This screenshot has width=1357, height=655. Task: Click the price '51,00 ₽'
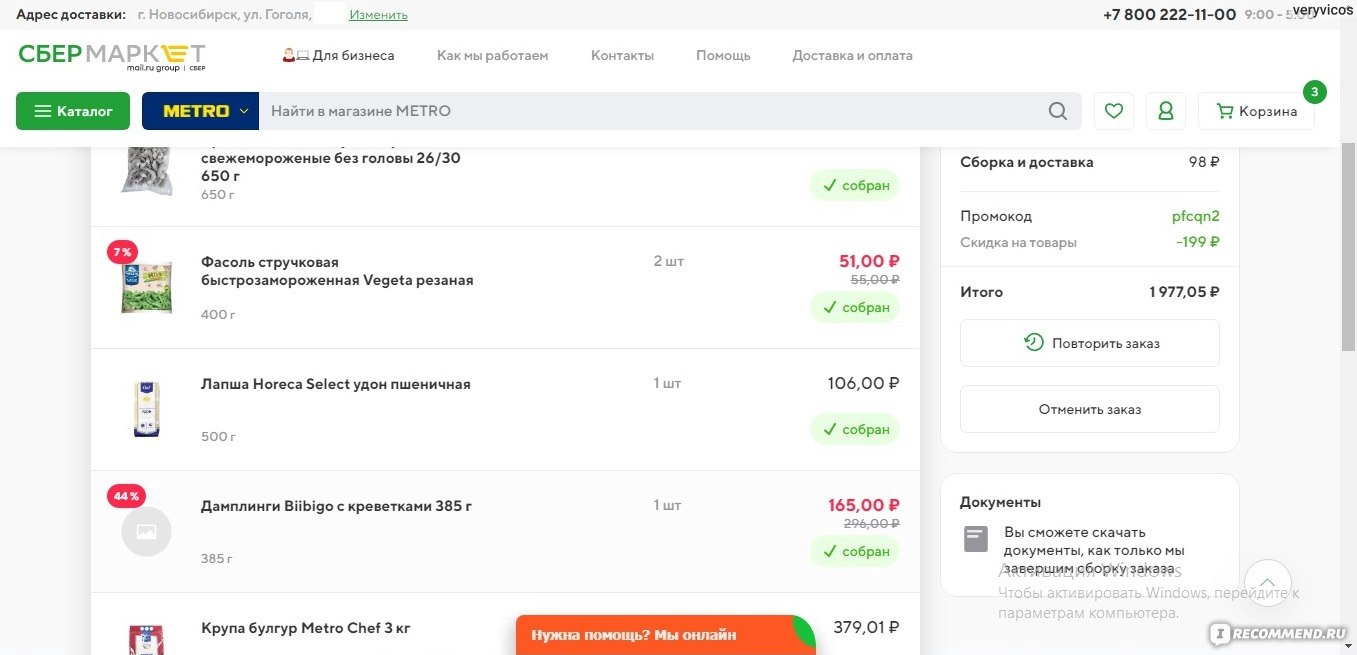point(869,261)
